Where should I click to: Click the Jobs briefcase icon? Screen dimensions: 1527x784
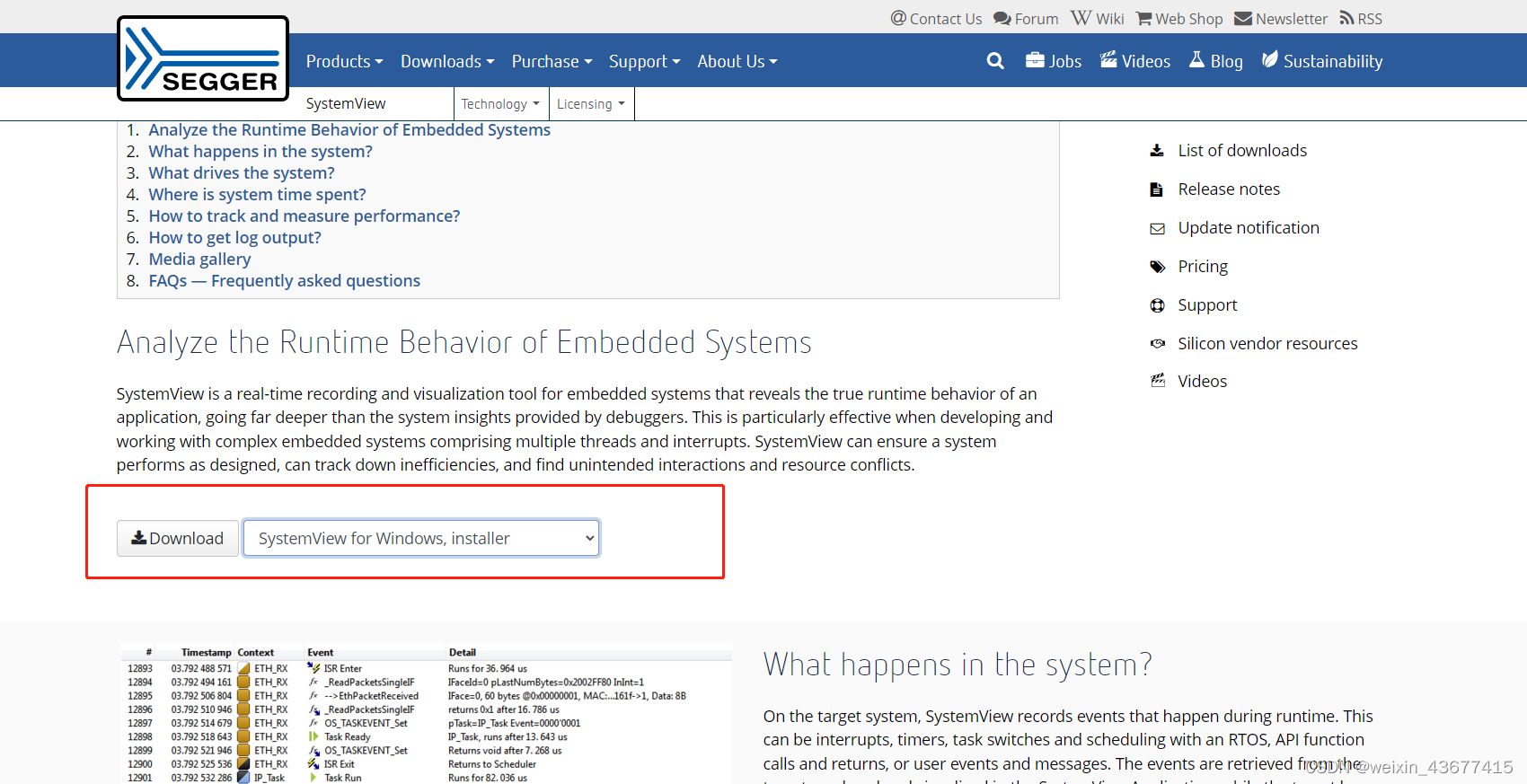click(x=1036, y=60)
